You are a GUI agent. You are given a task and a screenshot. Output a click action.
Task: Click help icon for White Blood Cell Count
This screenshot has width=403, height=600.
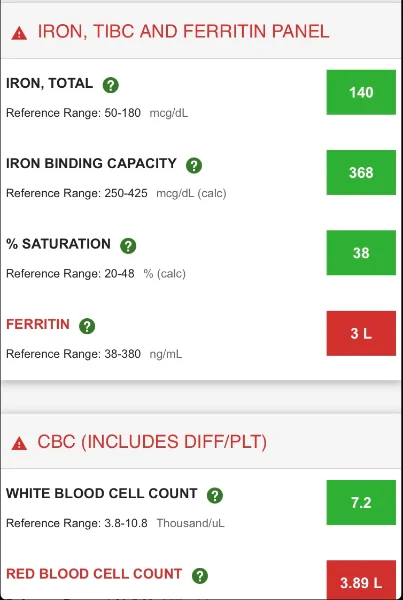(x=215, y=495)
